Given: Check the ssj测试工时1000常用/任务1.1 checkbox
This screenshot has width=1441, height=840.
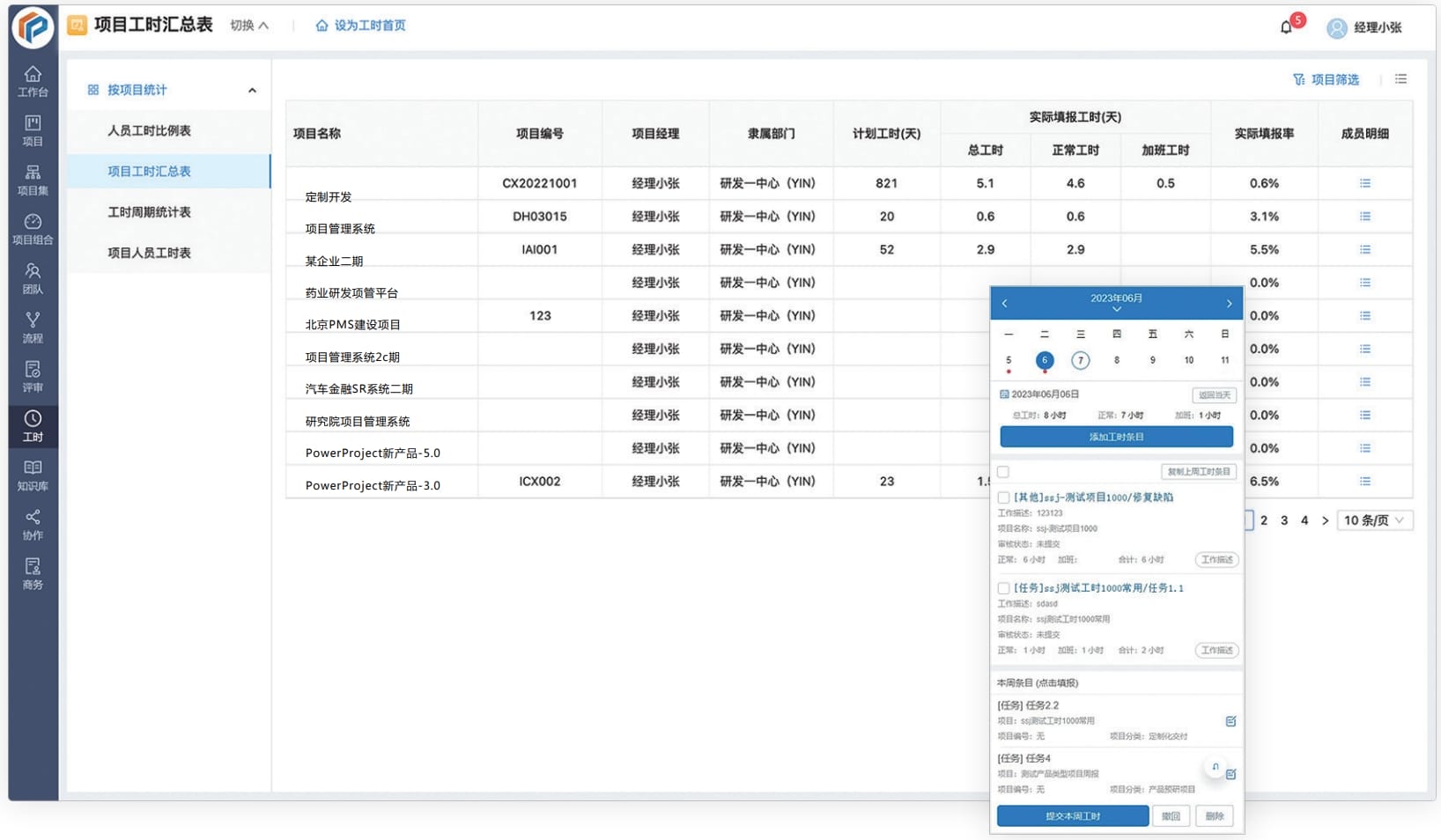Looking at the screenshot, I should (x=1003, y=588).
